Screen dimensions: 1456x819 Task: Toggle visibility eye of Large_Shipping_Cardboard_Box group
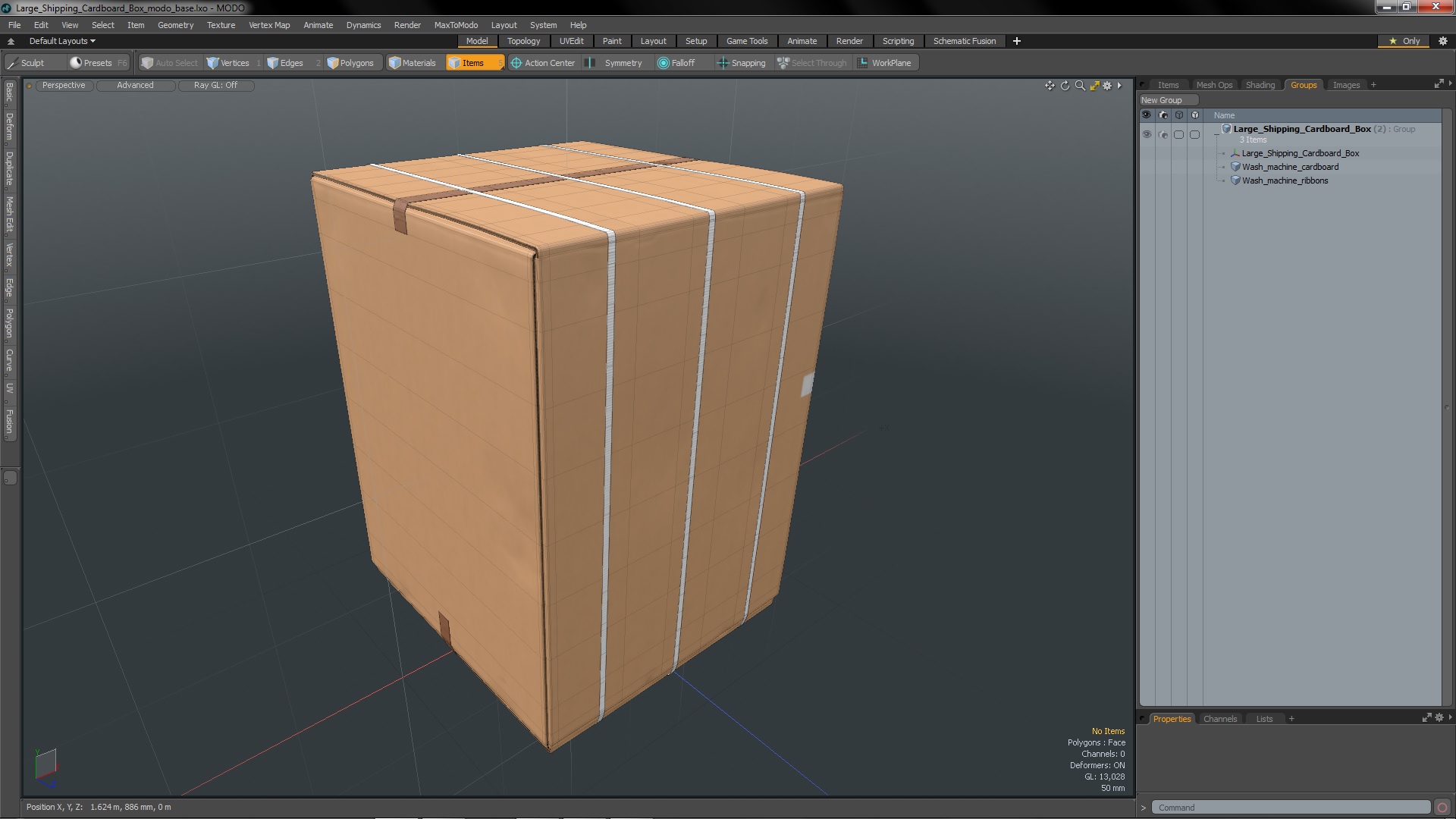click(x=1147, y=134)
